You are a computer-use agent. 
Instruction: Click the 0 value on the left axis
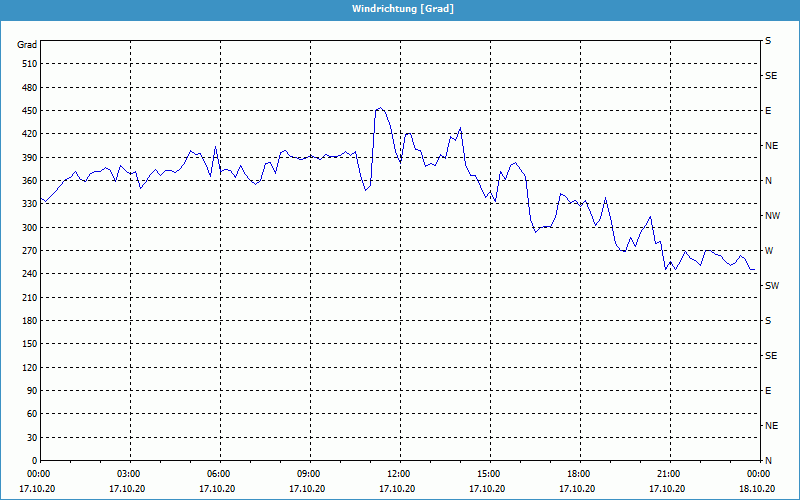tap(34, 461)
